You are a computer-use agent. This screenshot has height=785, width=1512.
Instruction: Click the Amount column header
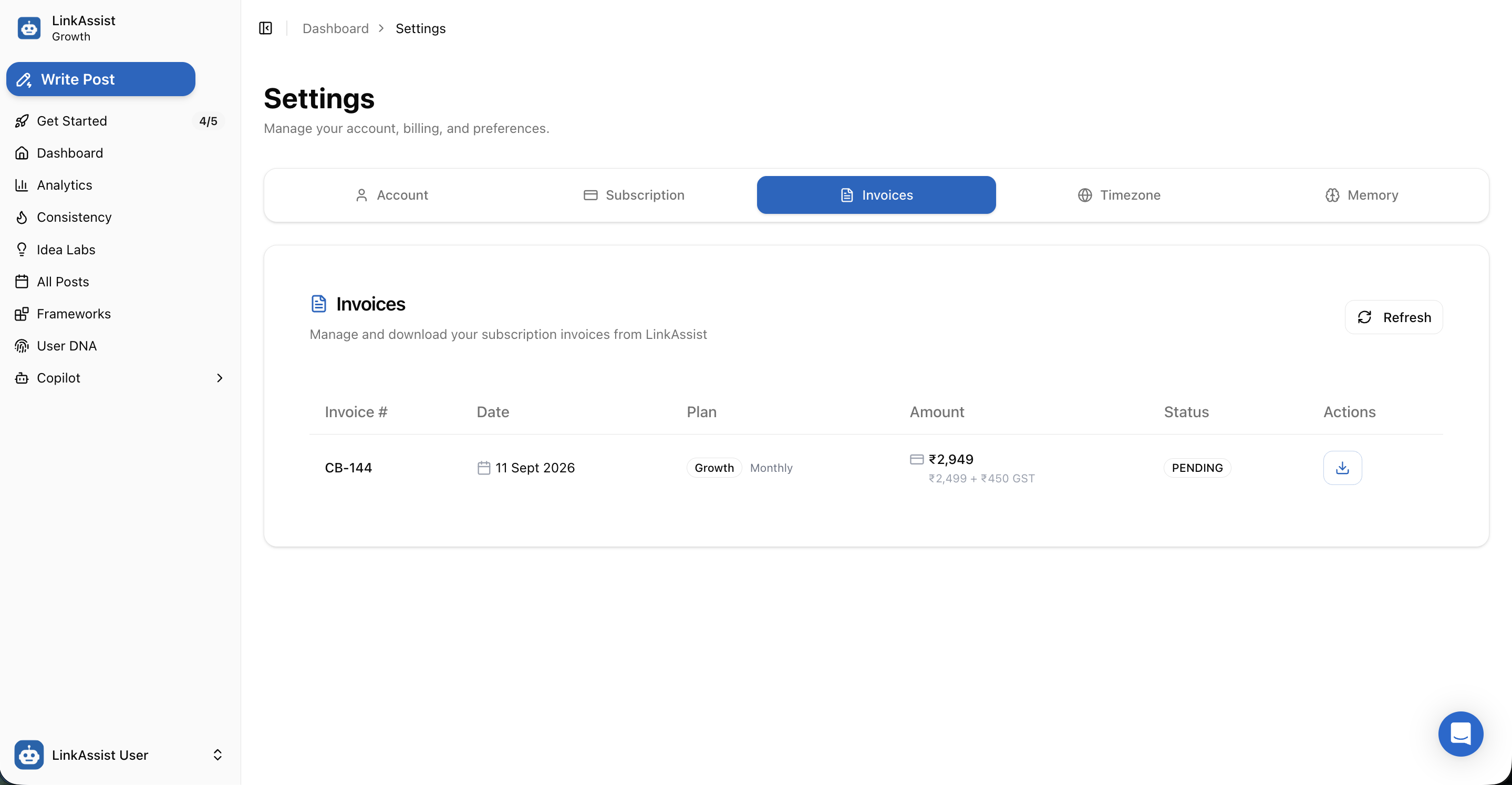click(937, 412)
